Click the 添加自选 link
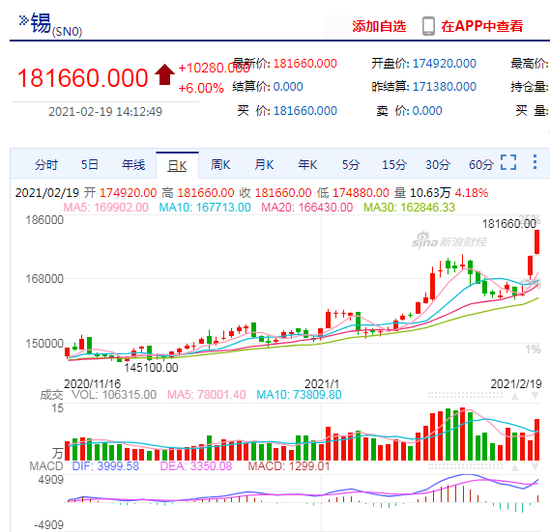 [x=379, y=26]
